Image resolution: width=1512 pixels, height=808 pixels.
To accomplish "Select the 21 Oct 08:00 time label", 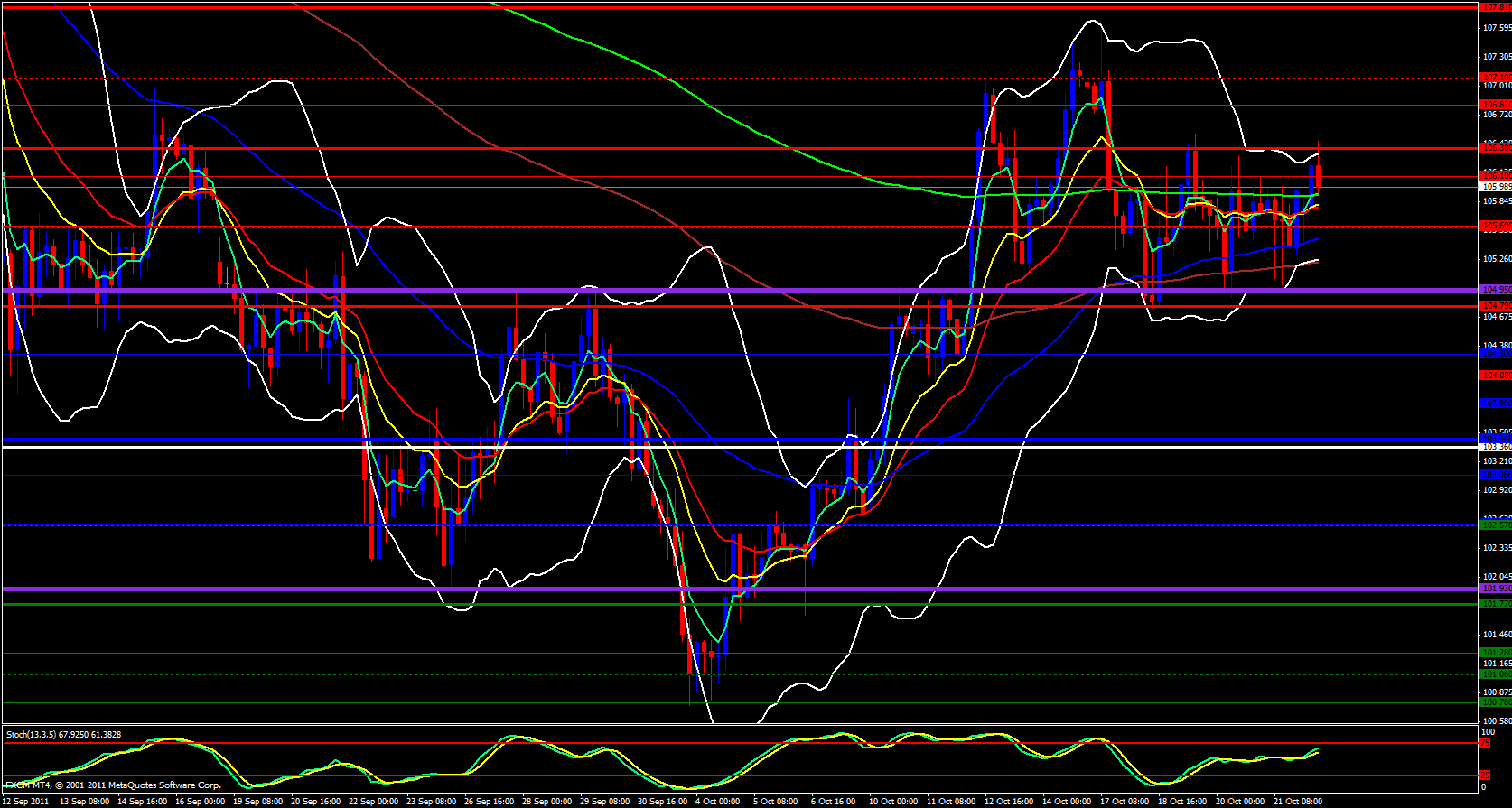I will pyautogui.click(x=1299, y=801).
